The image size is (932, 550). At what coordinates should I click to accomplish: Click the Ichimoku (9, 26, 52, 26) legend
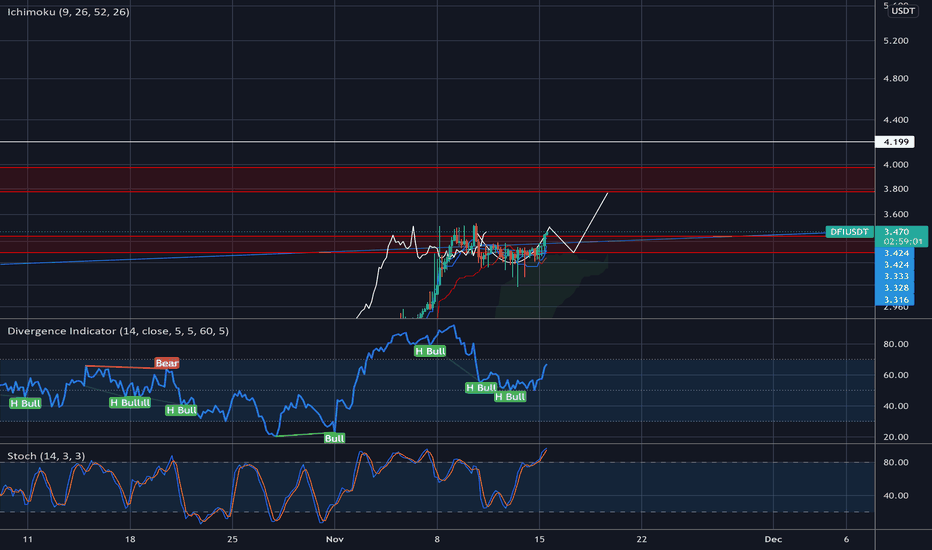pos(68,12)
